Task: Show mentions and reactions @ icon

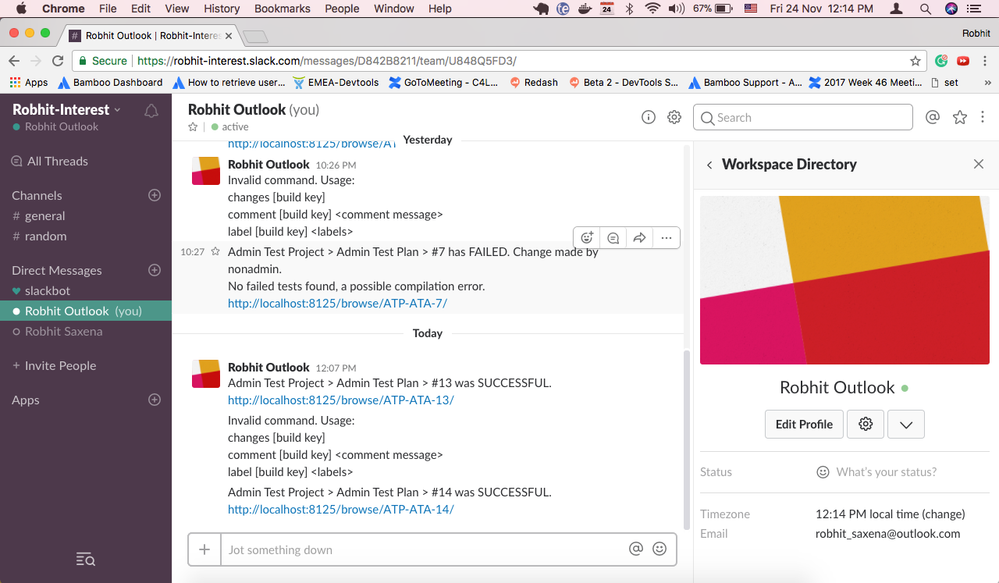Action: 932,117
